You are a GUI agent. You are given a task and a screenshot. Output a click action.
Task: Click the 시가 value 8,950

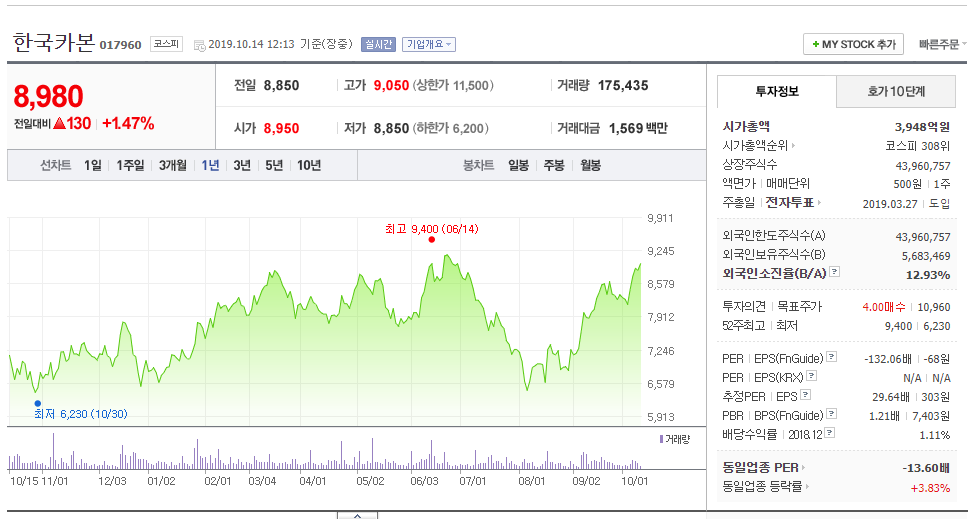click(281, 128)
